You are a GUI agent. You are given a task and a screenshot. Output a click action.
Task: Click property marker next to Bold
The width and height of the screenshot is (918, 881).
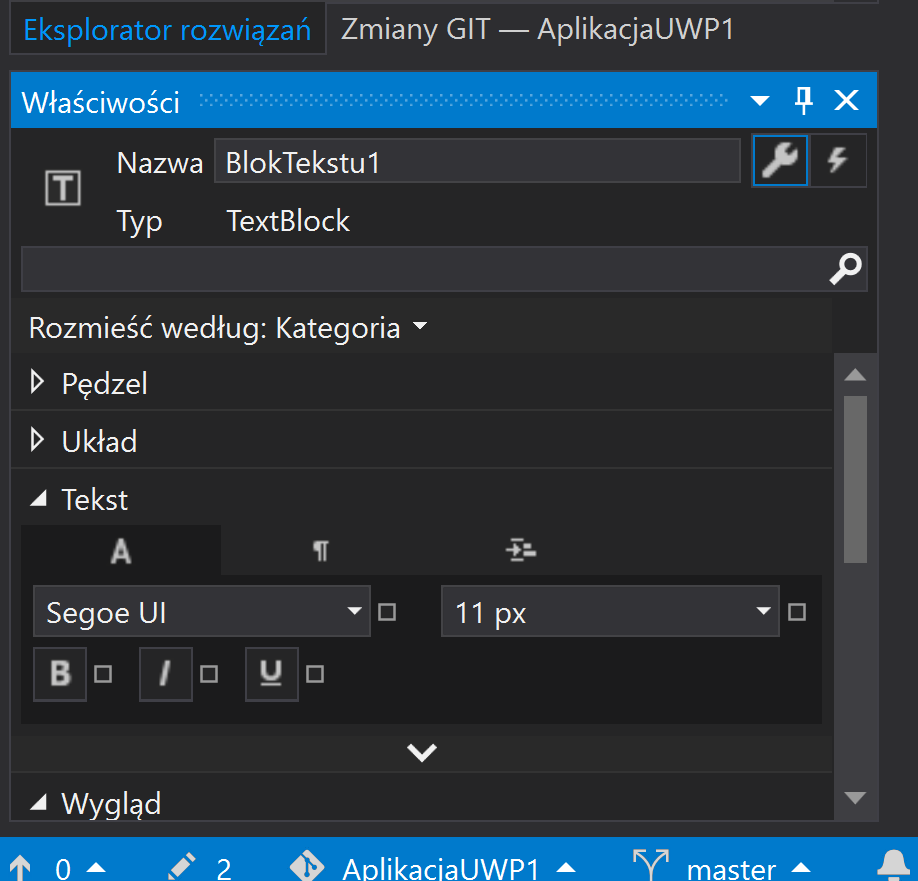pyautogui.click(x=103, y=674)
